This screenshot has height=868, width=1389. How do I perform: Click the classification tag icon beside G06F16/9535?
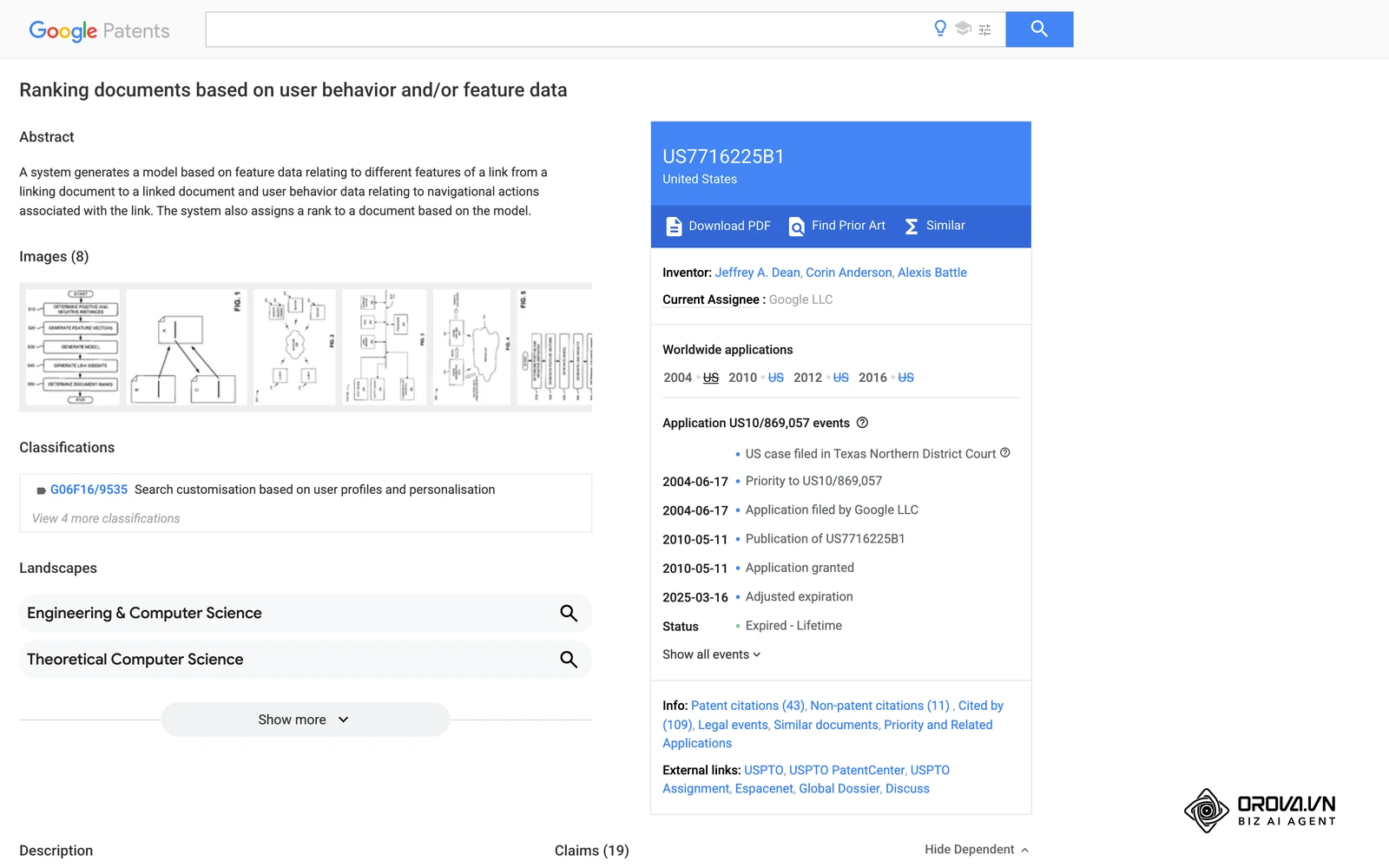pos(41,490)
